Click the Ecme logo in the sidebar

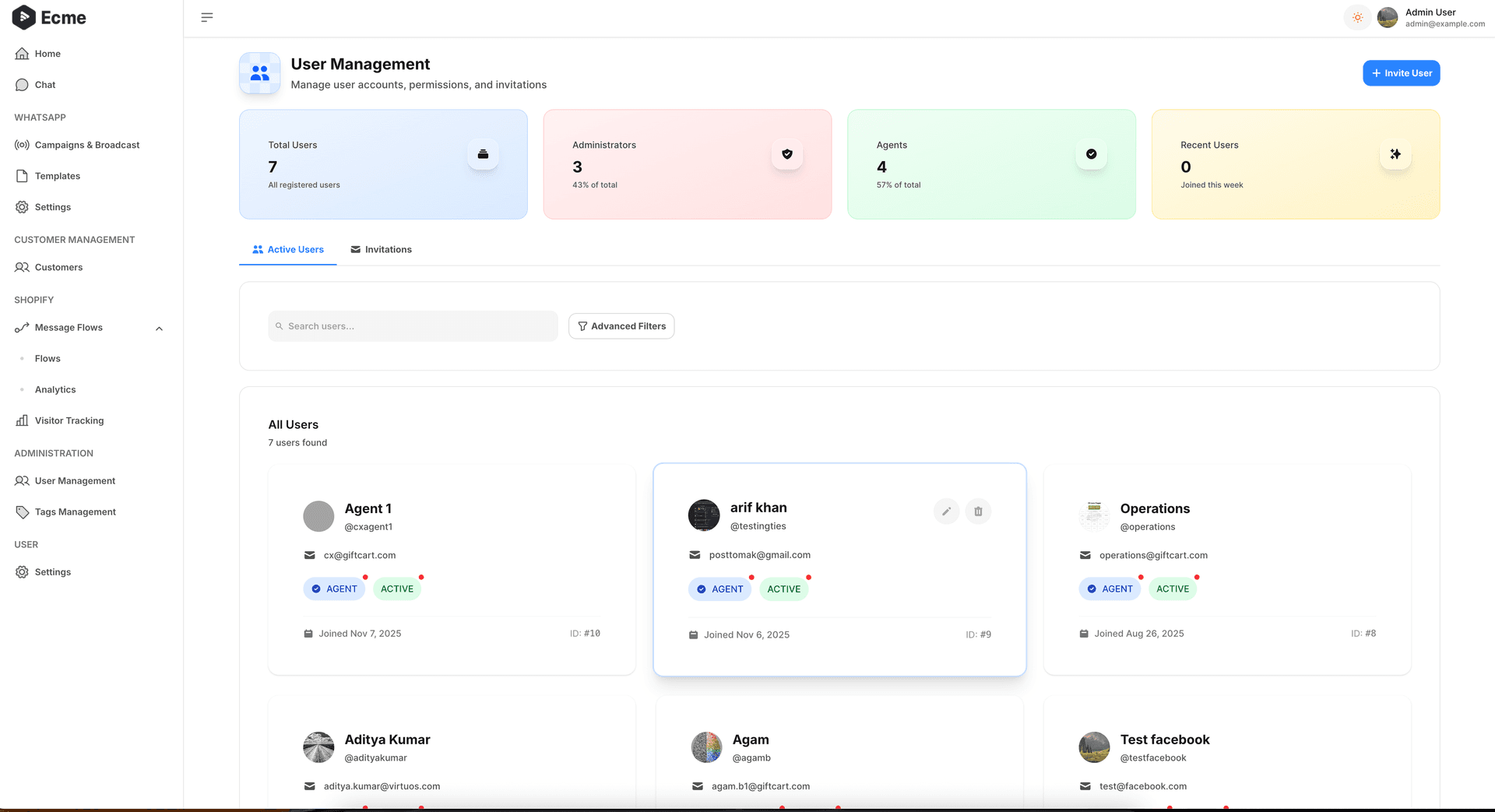point(48,17)
